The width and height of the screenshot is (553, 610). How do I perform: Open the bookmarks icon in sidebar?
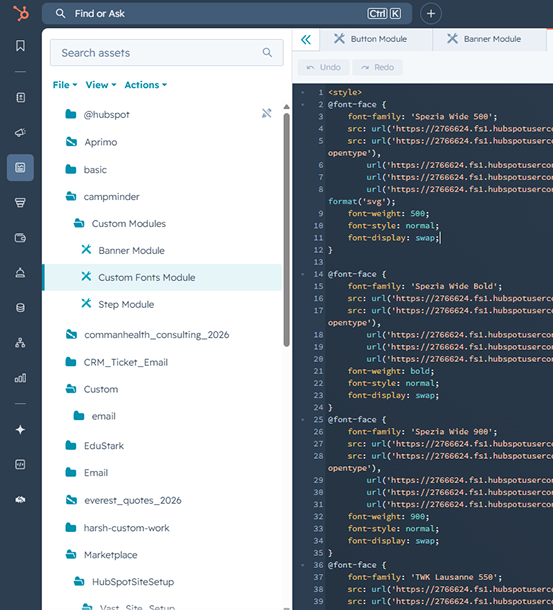[20, 46]
